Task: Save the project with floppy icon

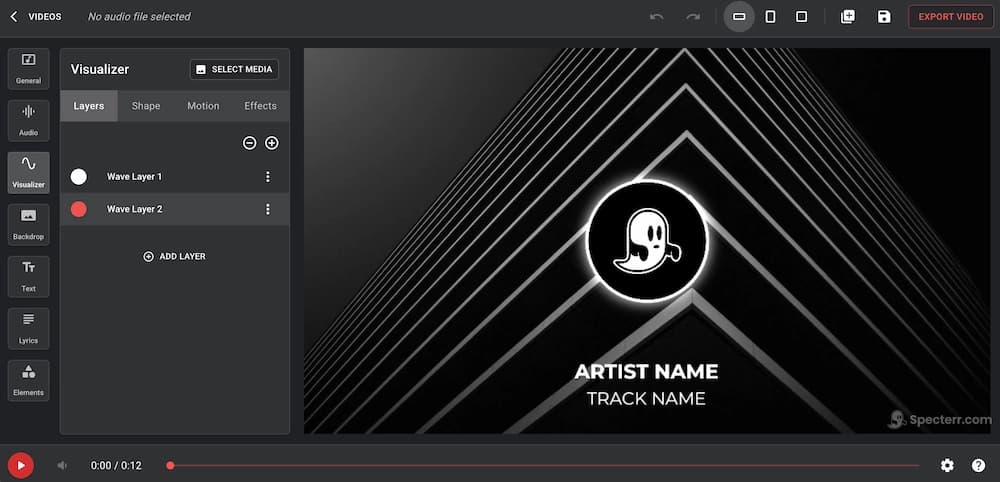Action: (x=884, y=17)
